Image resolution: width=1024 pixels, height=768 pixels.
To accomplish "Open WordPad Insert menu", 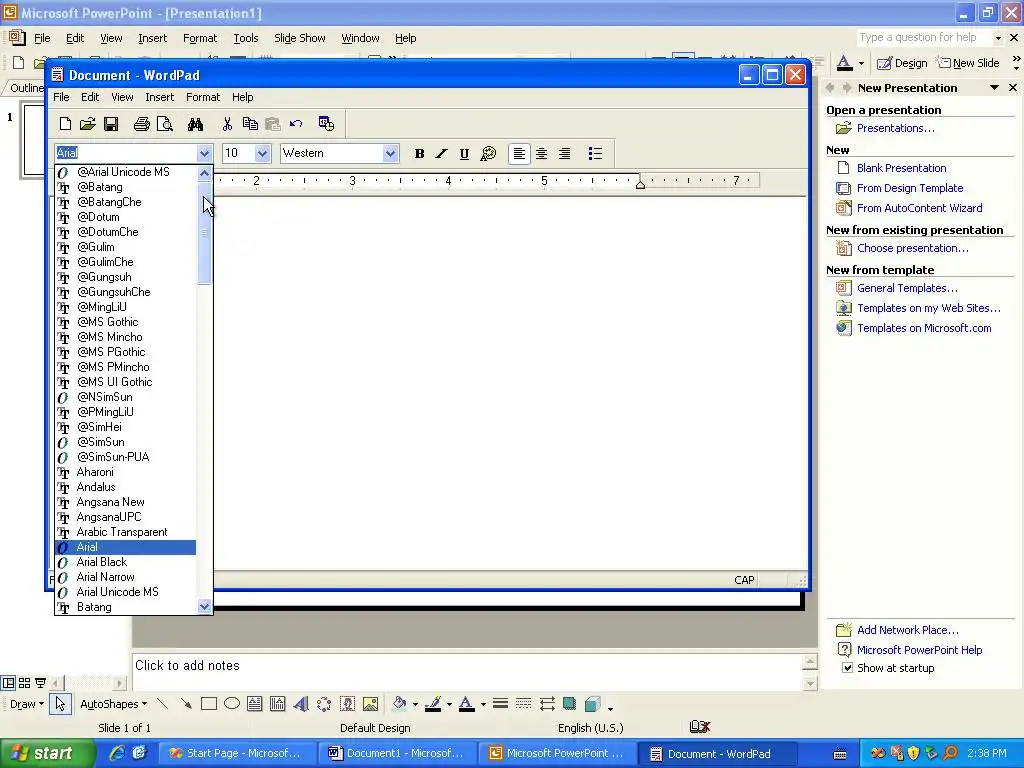I will 159,97.
